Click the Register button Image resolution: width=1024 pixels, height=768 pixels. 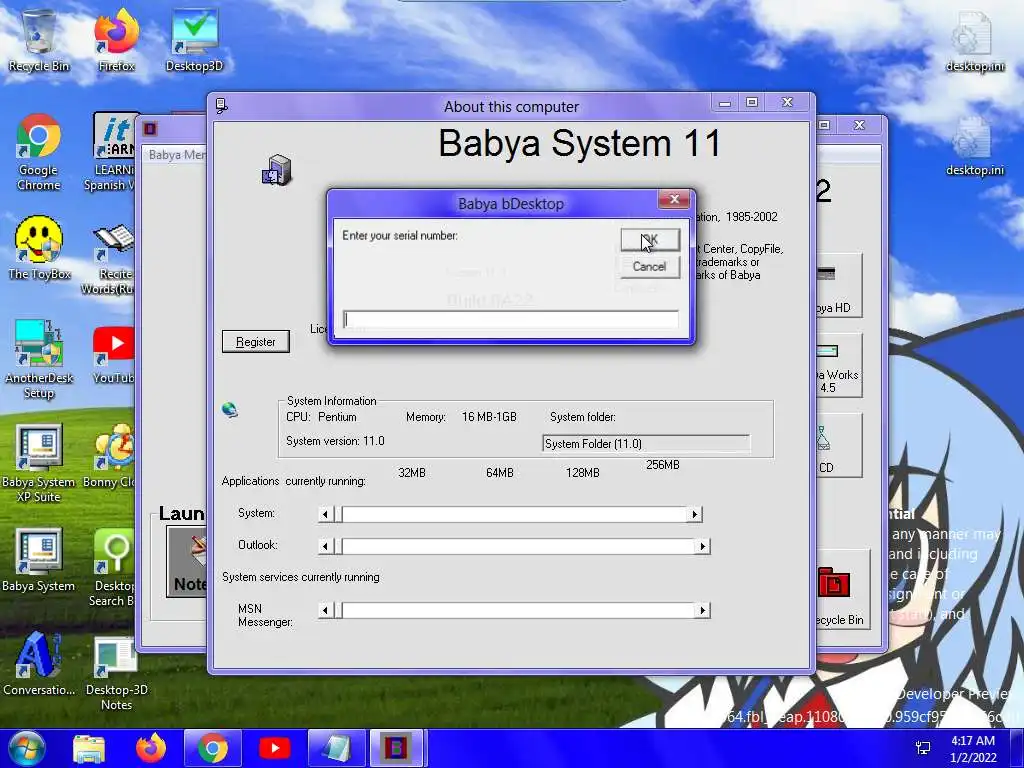click(x=255, y=342)
